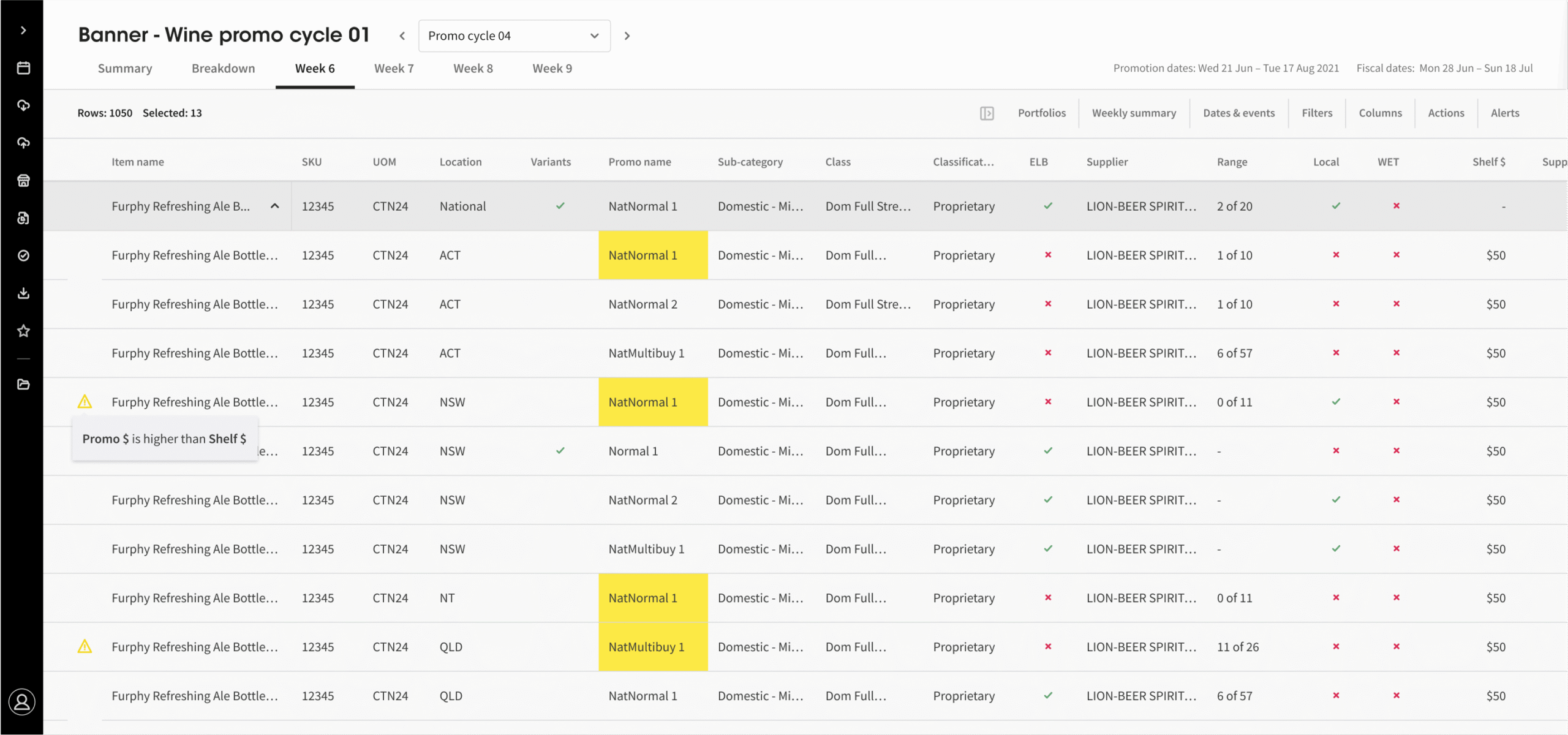Click the cloud upload sidebar icon

coord(23,143)
